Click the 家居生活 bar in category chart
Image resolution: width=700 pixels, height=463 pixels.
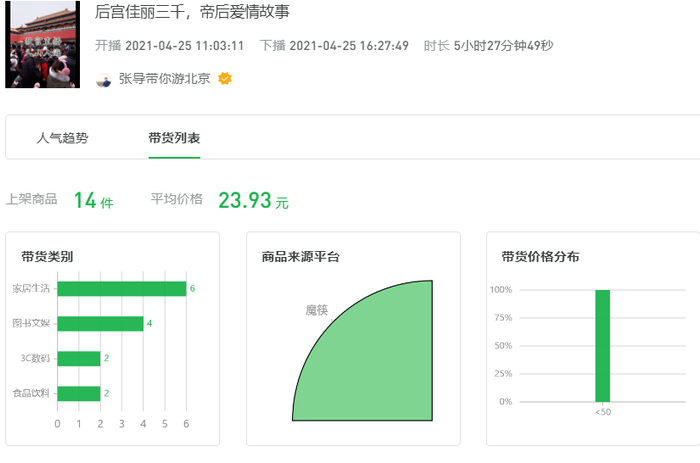tap(122, 288)
